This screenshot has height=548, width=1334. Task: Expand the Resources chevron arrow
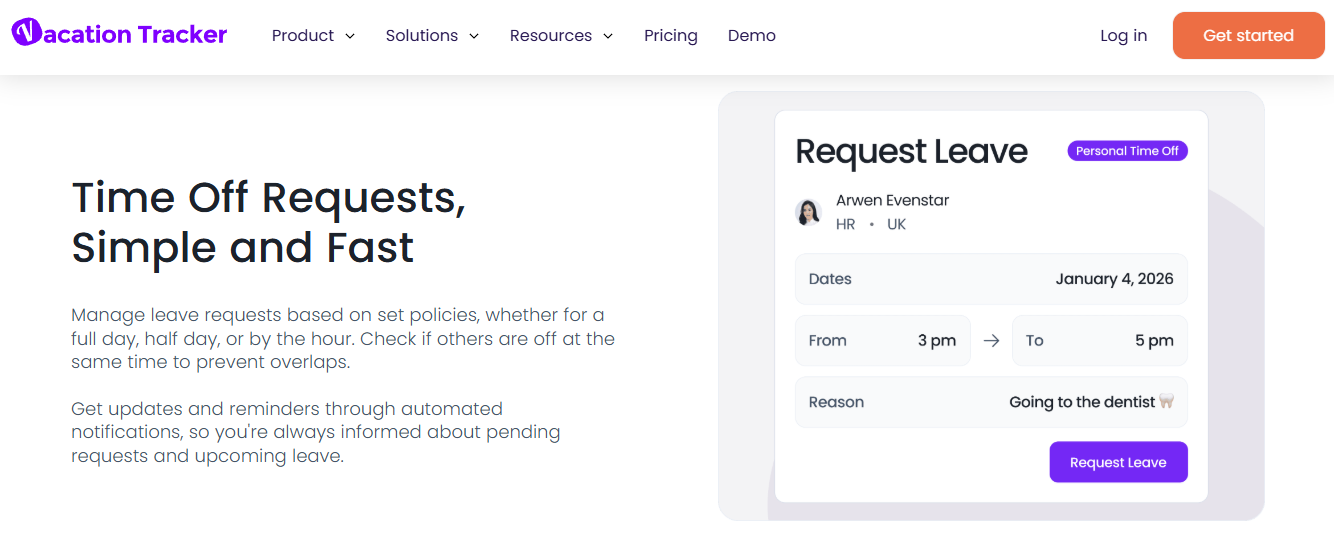tap(608, 36)
